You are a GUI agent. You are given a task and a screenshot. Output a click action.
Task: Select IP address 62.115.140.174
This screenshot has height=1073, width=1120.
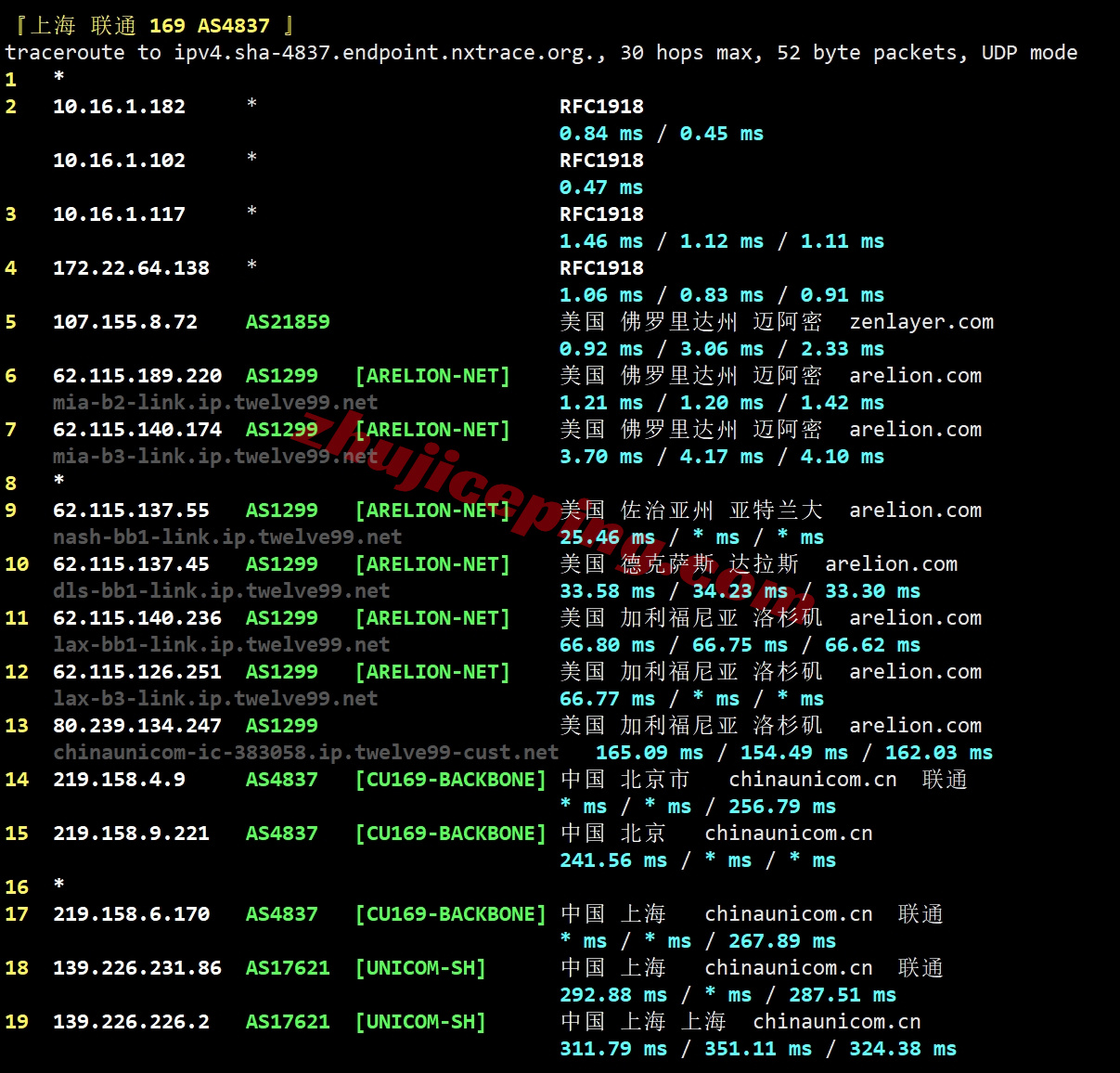pyautogui.click(x=137, y=430)
